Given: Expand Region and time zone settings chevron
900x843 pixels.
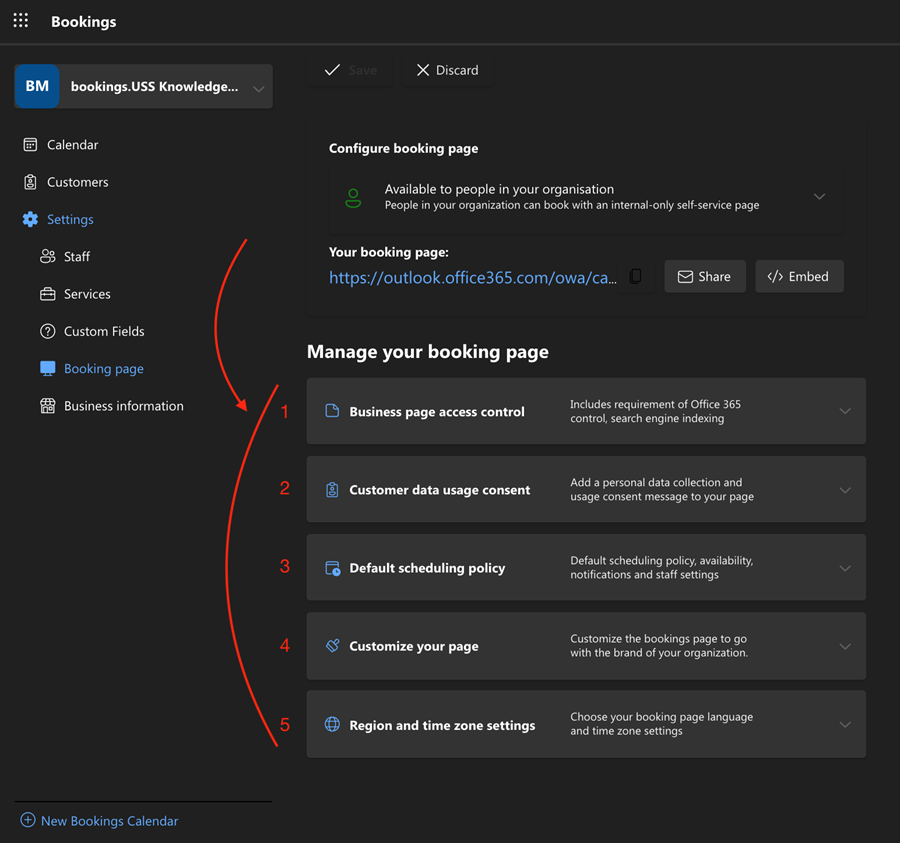Looking at the screenshot, I should coord(845,724).
